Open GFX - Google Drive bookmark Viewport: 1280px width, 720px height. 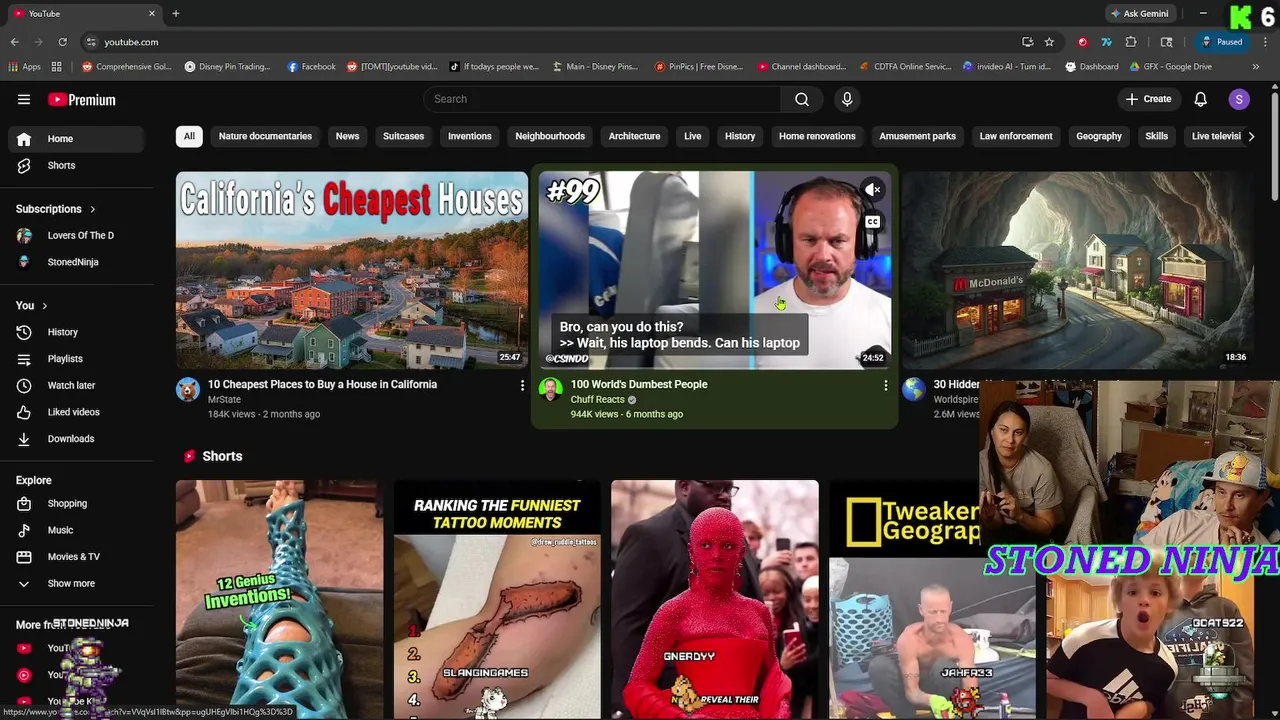[x=1170, y=67]
